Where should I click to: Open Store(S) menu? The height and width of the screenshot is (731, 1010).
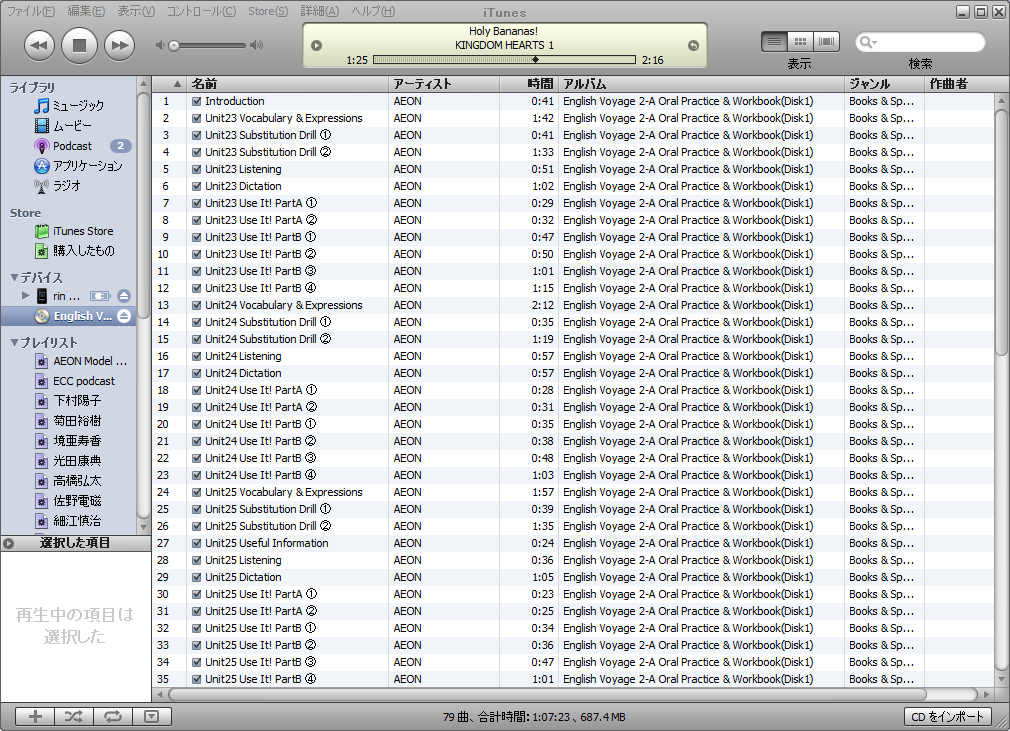point(268,11)
